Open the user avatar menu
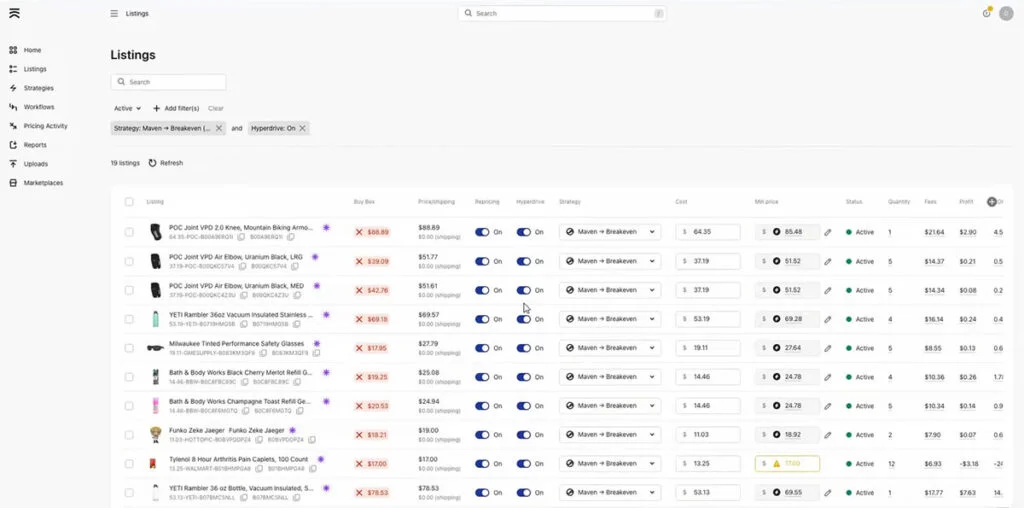 tap(1006, 13)
